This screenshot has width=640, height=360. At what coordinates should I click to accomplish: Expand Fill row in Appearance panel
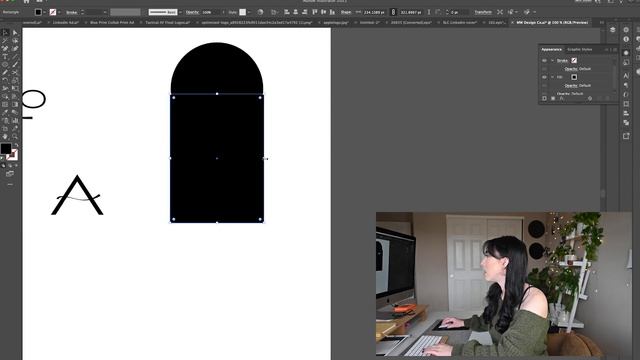pos(552,77)
